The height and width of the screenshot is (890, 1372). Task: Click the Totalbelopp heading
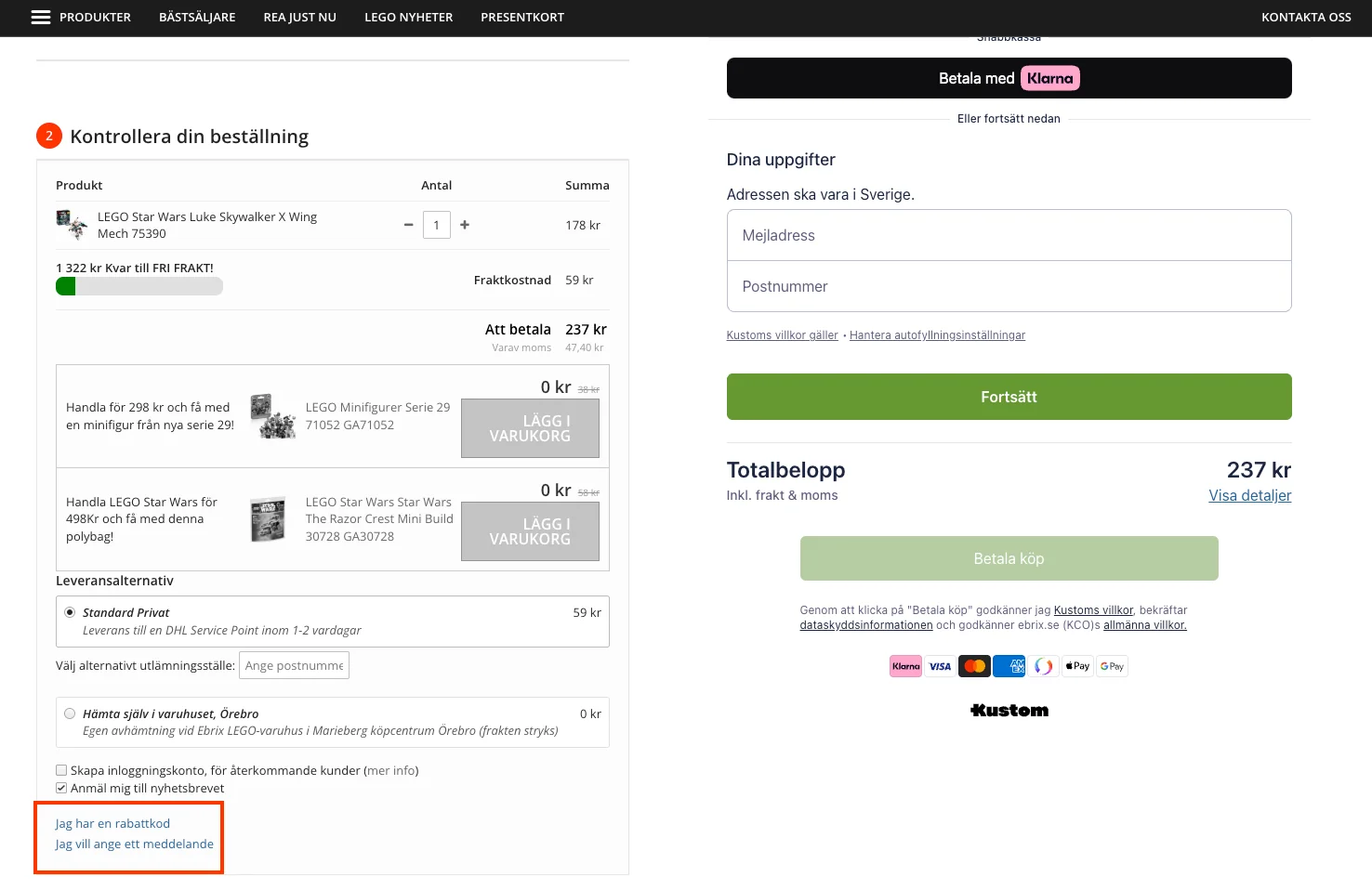coord(786,470)
